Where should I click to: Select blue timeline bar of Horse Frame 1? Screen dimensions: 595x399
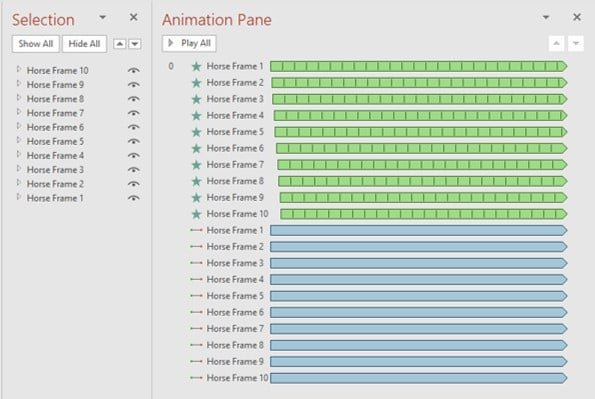click(x=419, y=230)
